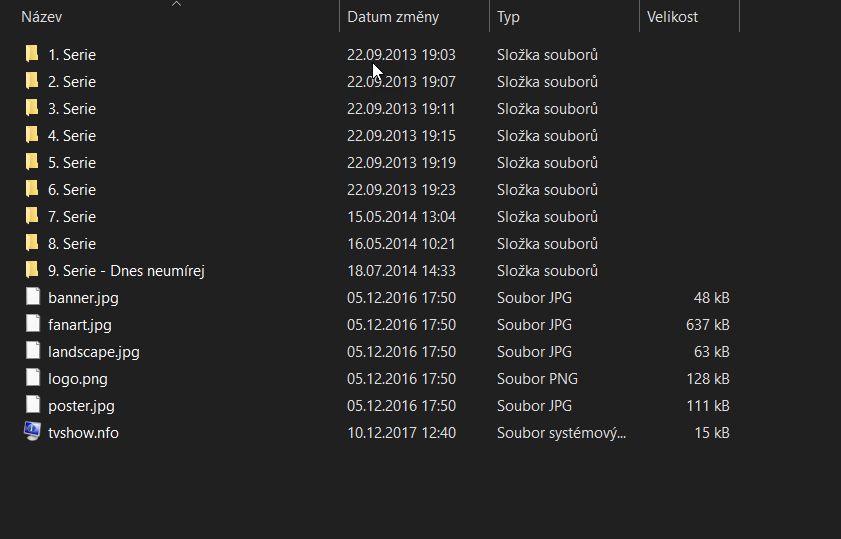Select the landscape.jpg file name
The height and width of the screenshot is (539, 841).
click(93, 351)
